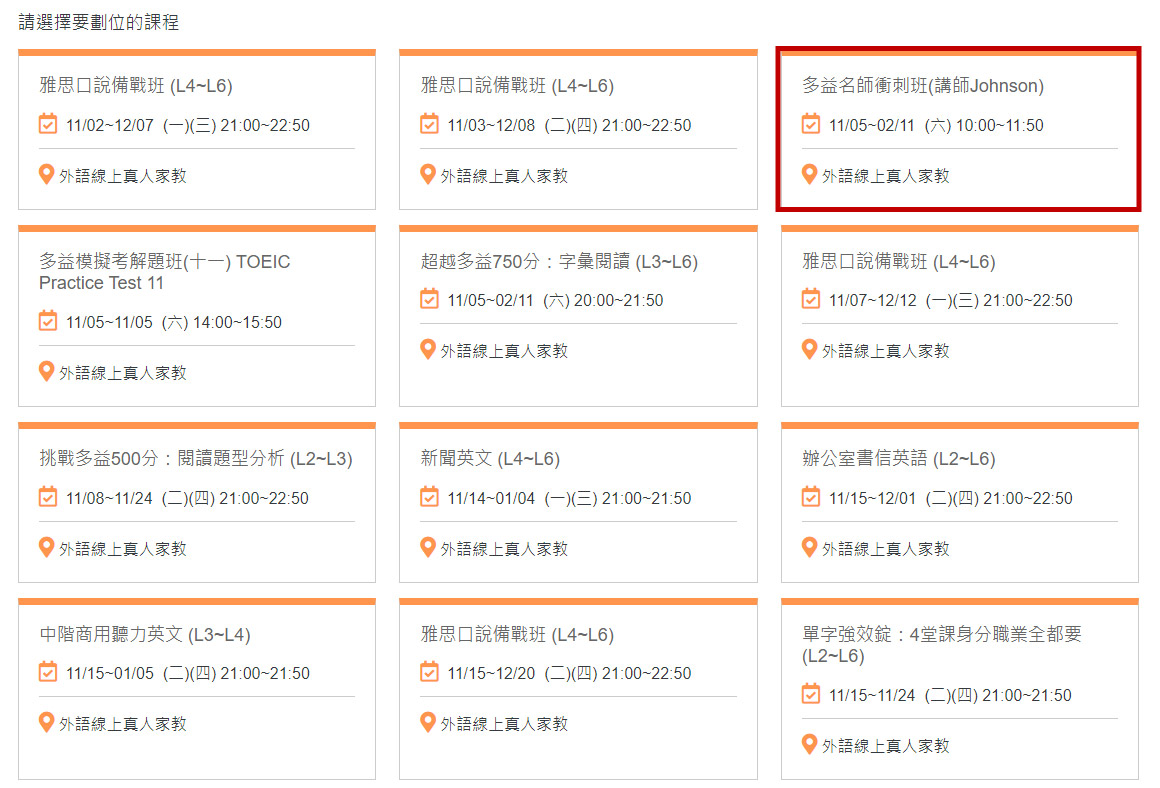This screenshot has width=1160, height=788.
Task: Click 外語線上真人家教 text in 單字強效錠 card
Action: click(x=886, y=745)
